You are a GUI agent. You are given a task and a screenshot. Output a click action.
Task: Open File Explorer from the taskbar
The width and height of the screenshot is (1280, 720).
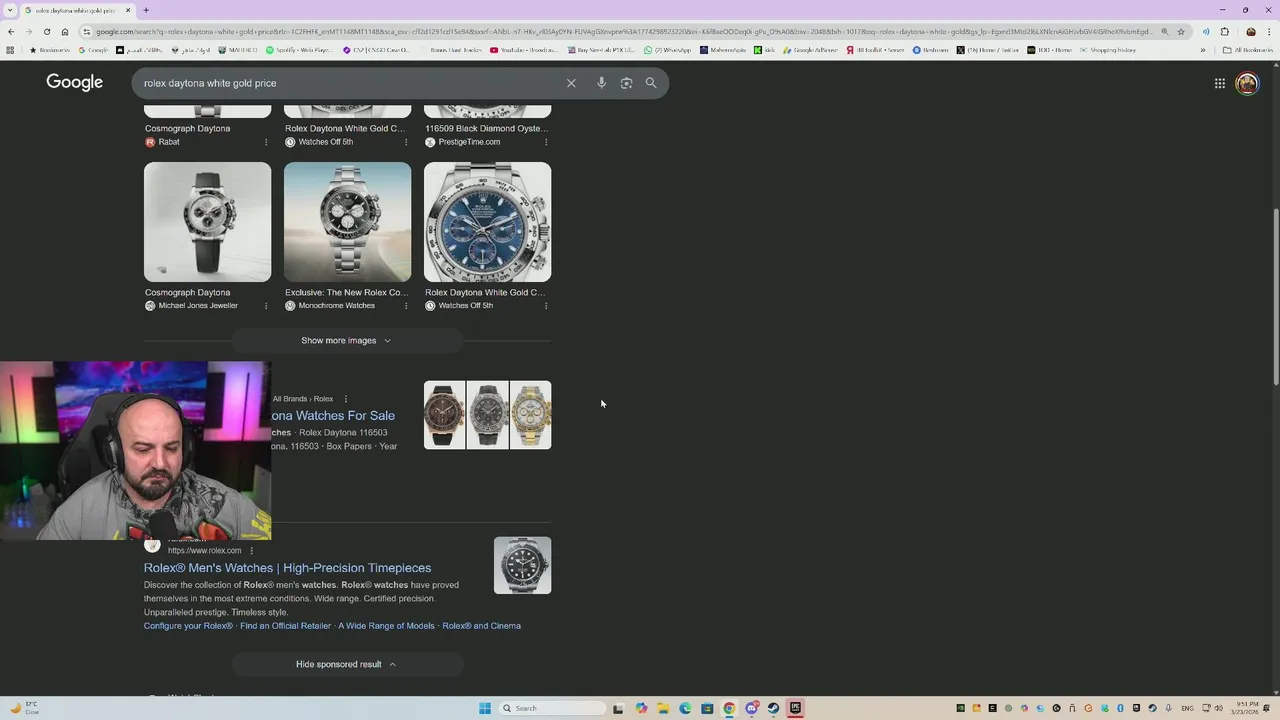(663, 708)
